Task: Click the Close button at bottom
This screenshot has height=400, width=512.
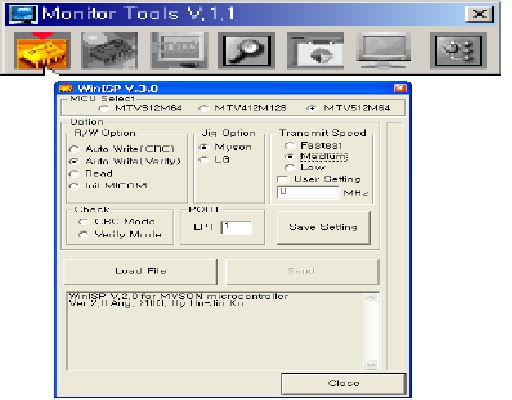Action: click(344, 383)
